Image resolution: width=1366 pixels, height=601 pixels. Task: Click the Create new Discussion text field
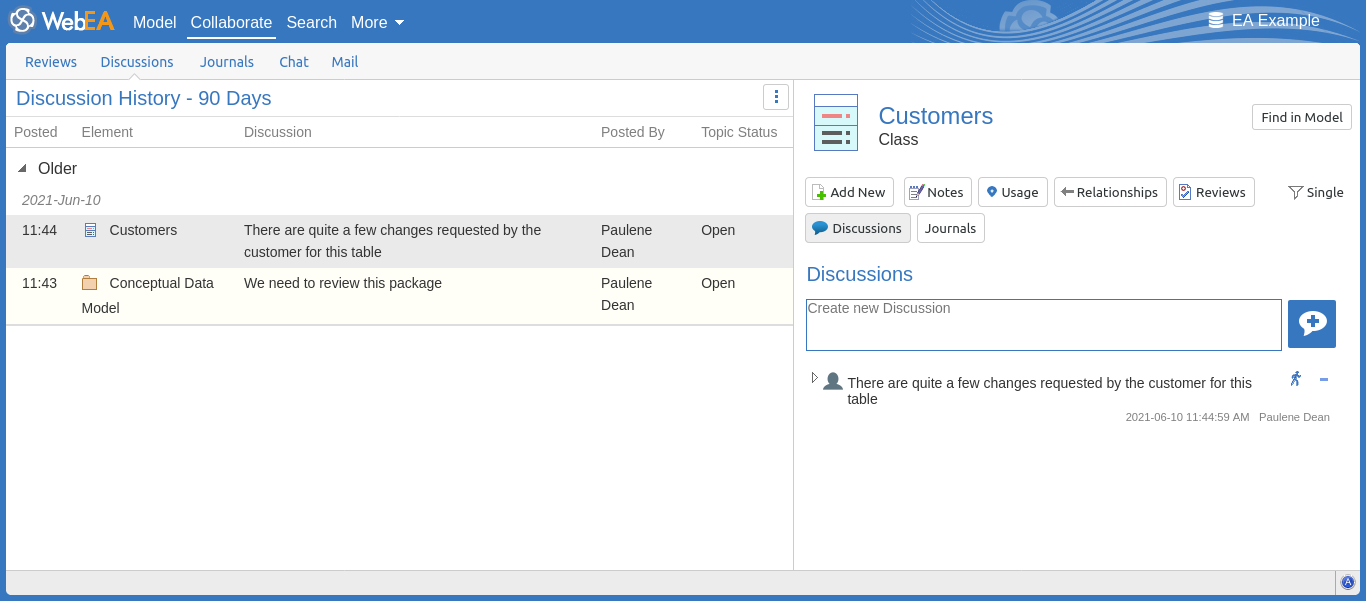1043,324
